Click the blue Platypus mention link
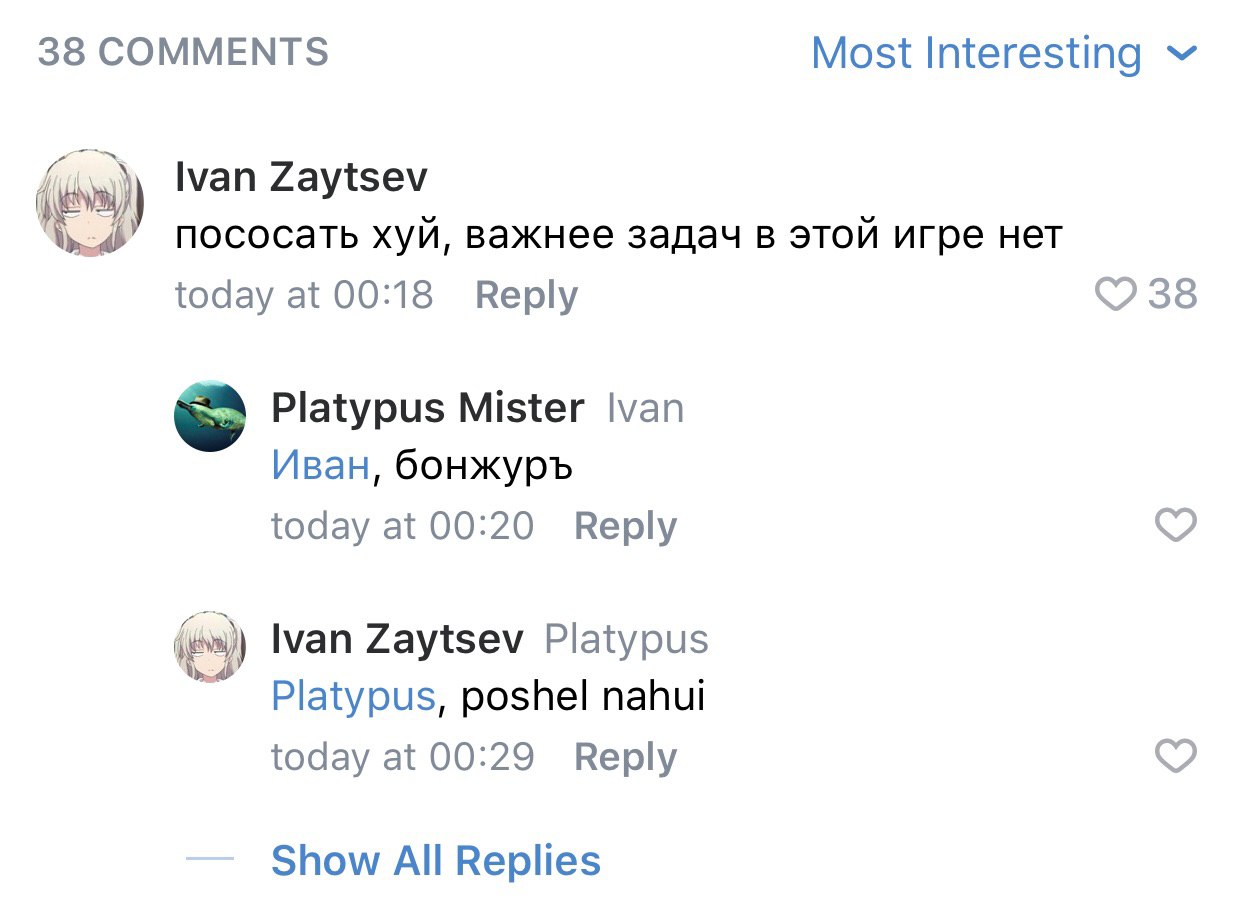Image resolution: width=1242 pixels, height=917 pixels. (353, 697)
